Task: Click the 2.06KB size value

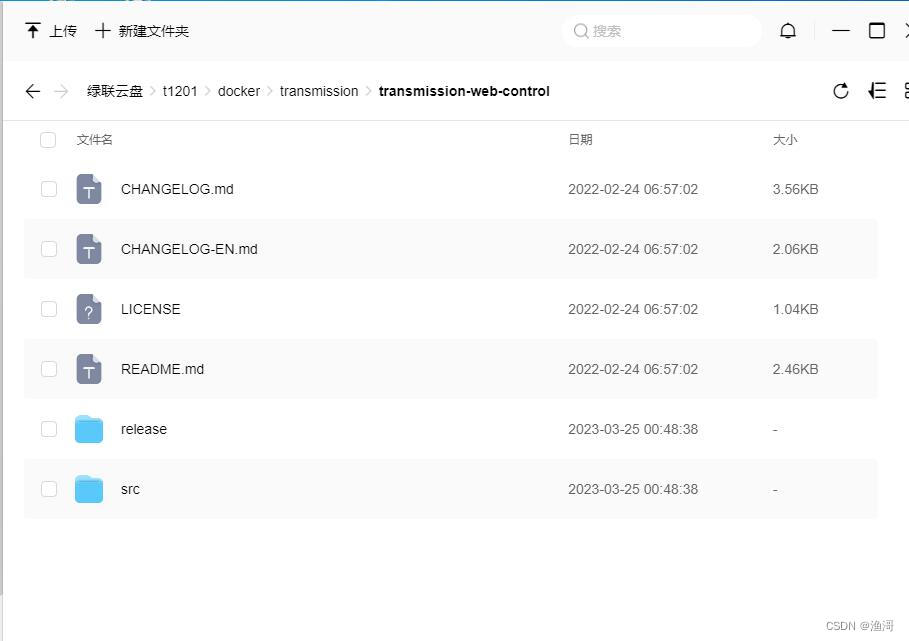Action: pos(795,249)
